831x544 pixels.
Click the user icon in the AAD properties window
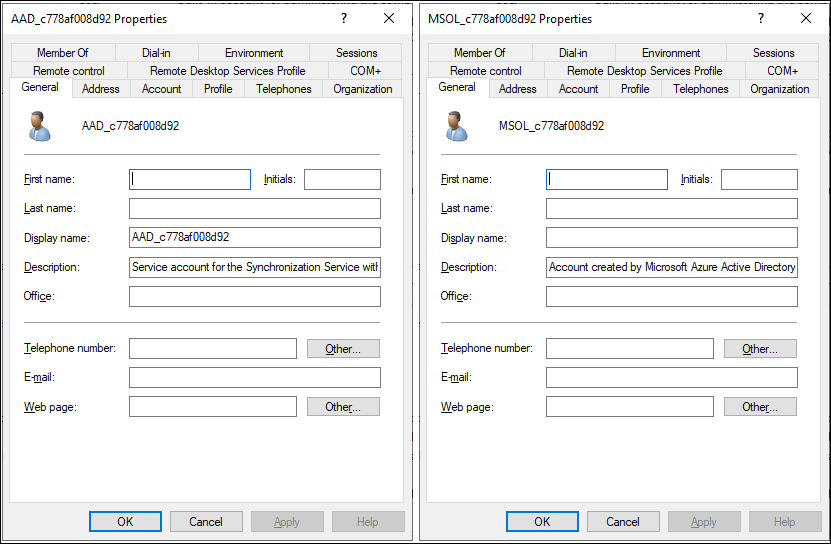pyautogui.click(x=40, y=126)
